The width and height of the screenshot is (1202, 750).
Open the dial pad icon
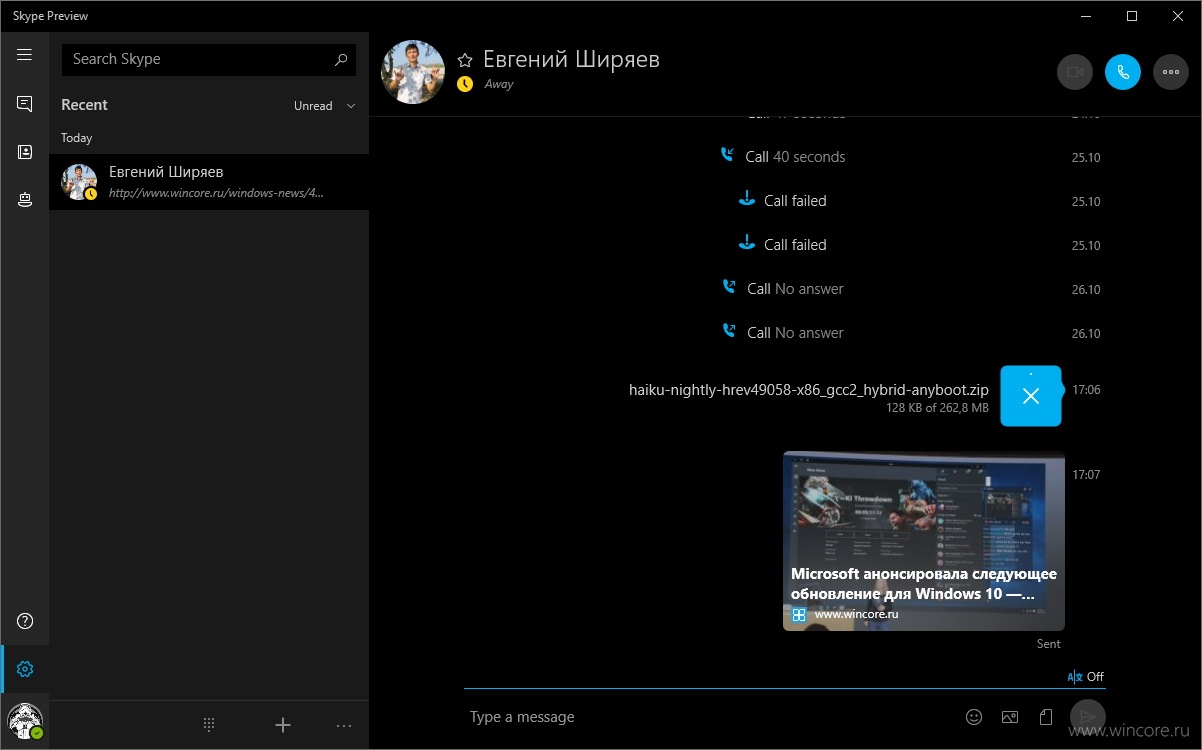(x=209, y=725)
